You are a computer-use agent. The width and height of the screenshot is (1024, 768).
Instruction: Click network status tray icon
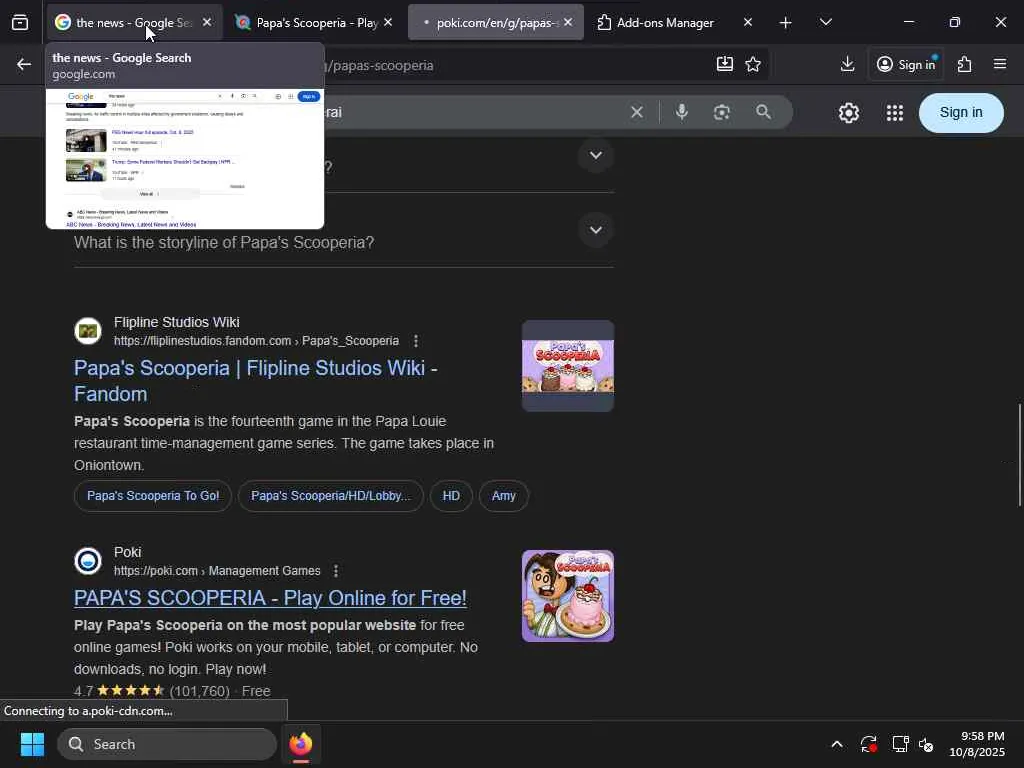click(900, 744)
